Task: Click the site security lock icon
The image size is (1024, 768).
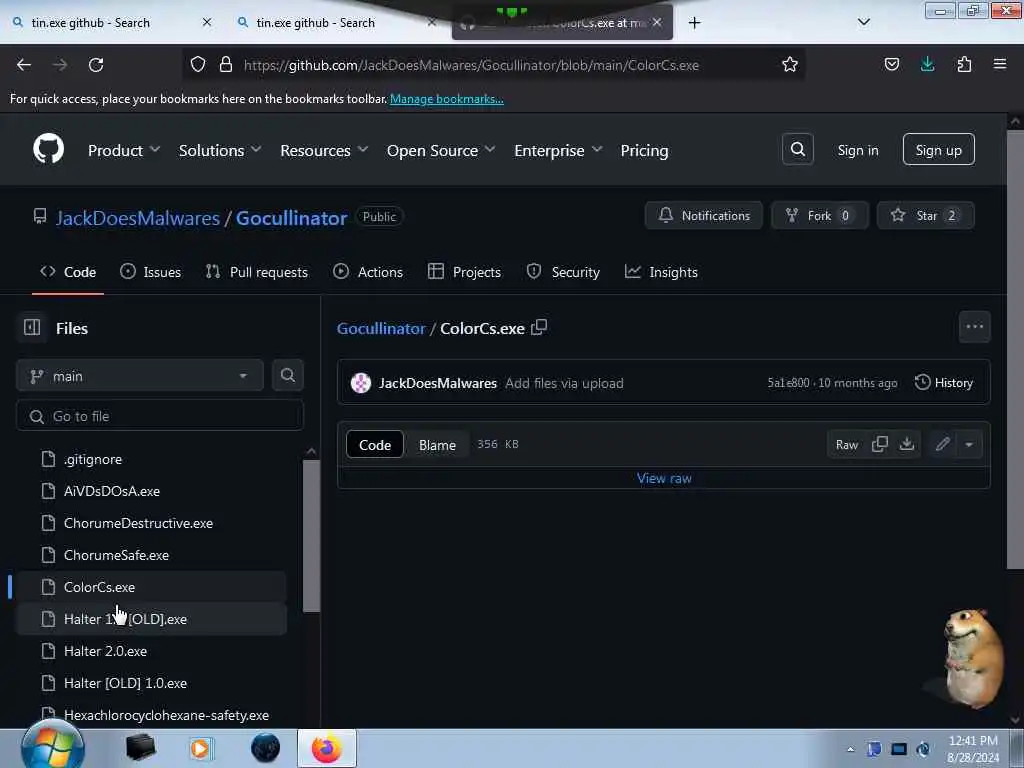Action: 226,64
